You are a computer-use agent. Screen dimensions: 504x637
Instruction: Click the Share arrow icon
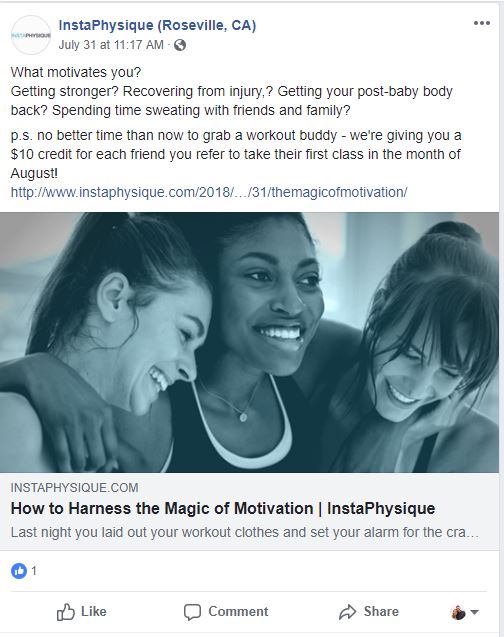348,612
